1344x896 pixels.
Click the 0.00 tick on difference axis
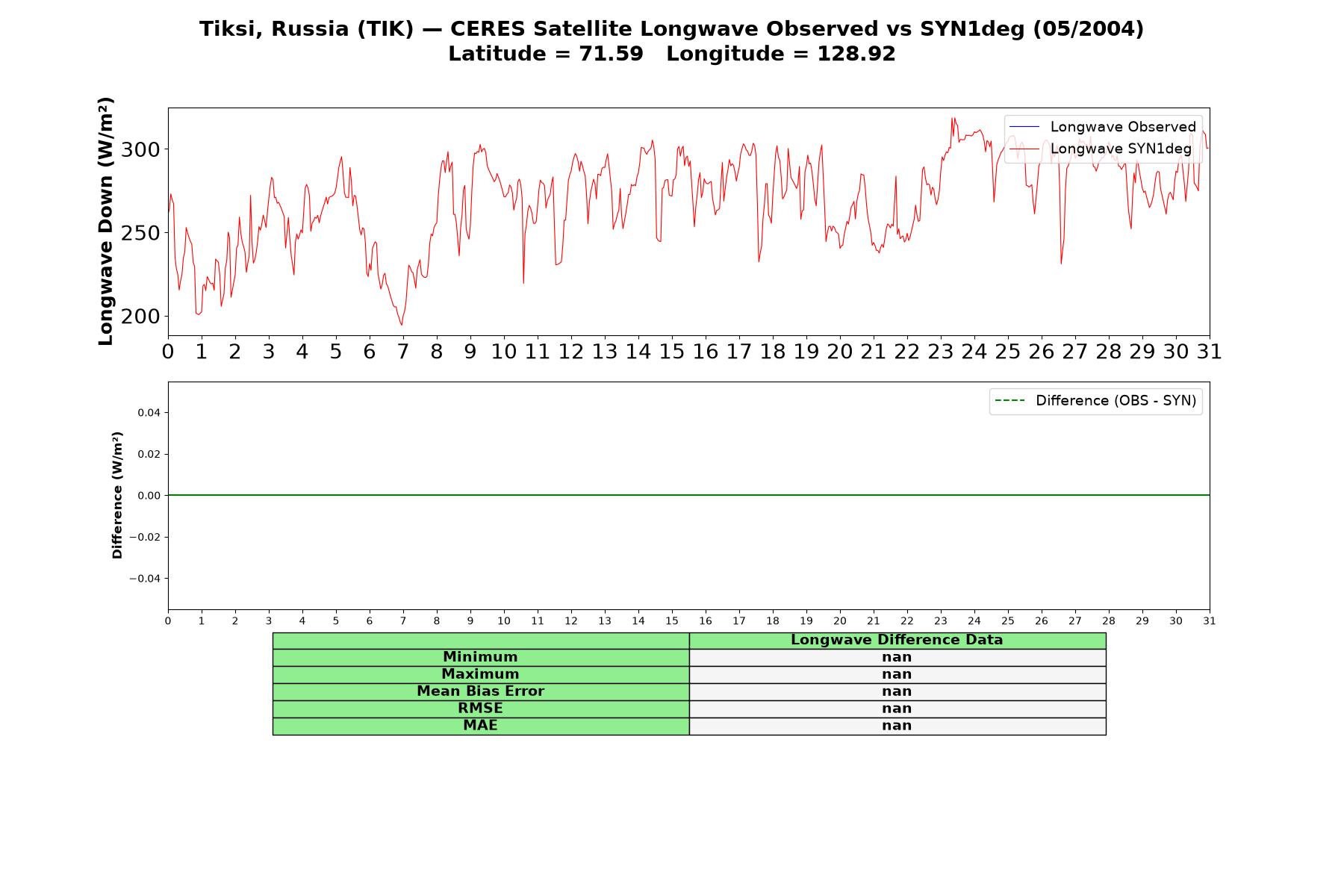point(149,496)
